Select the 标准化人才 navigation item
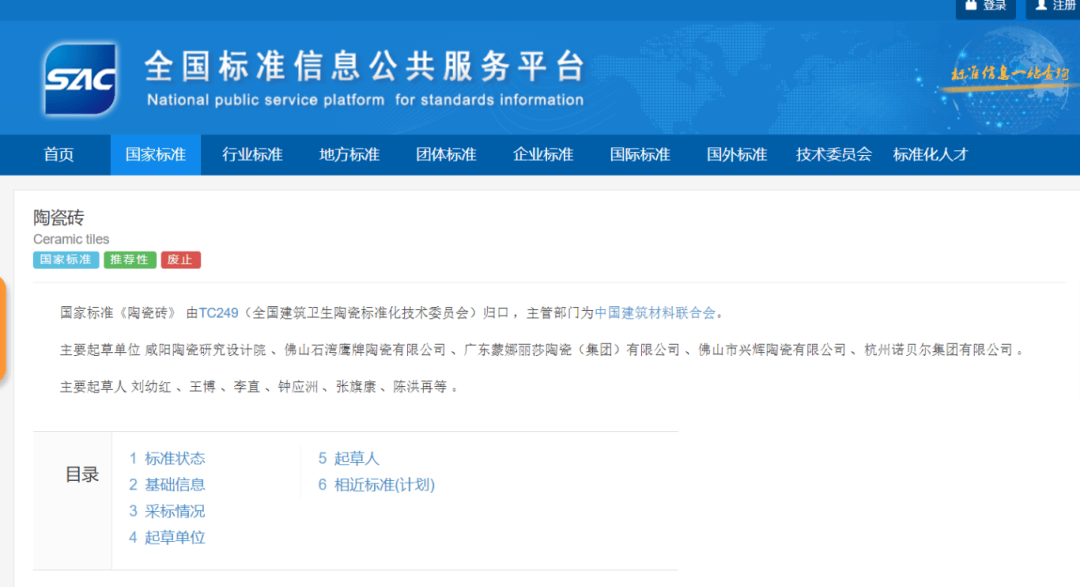 932,155
